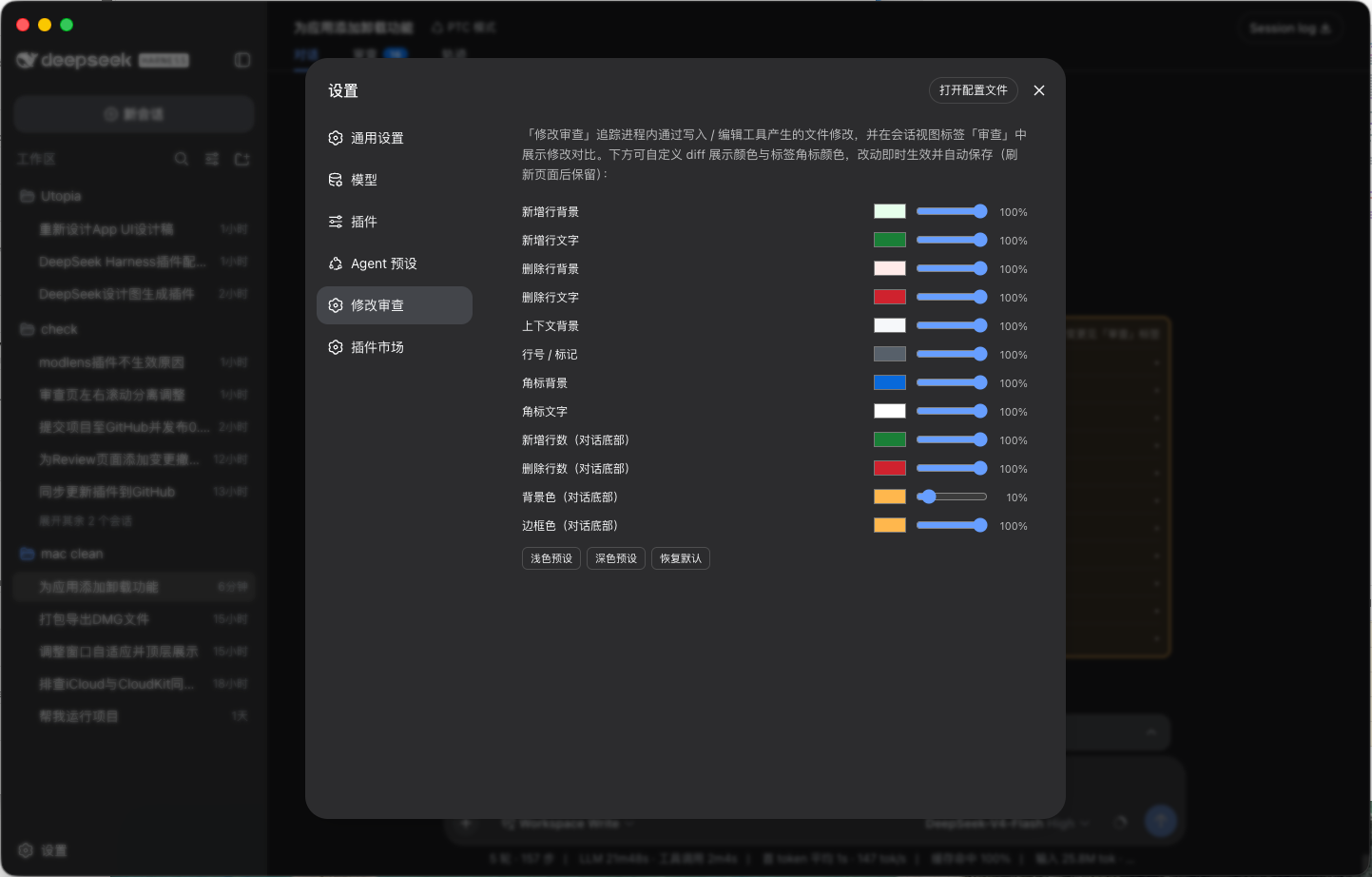Open the 删除行数（对话底部）color swatch

coord(890,468)
